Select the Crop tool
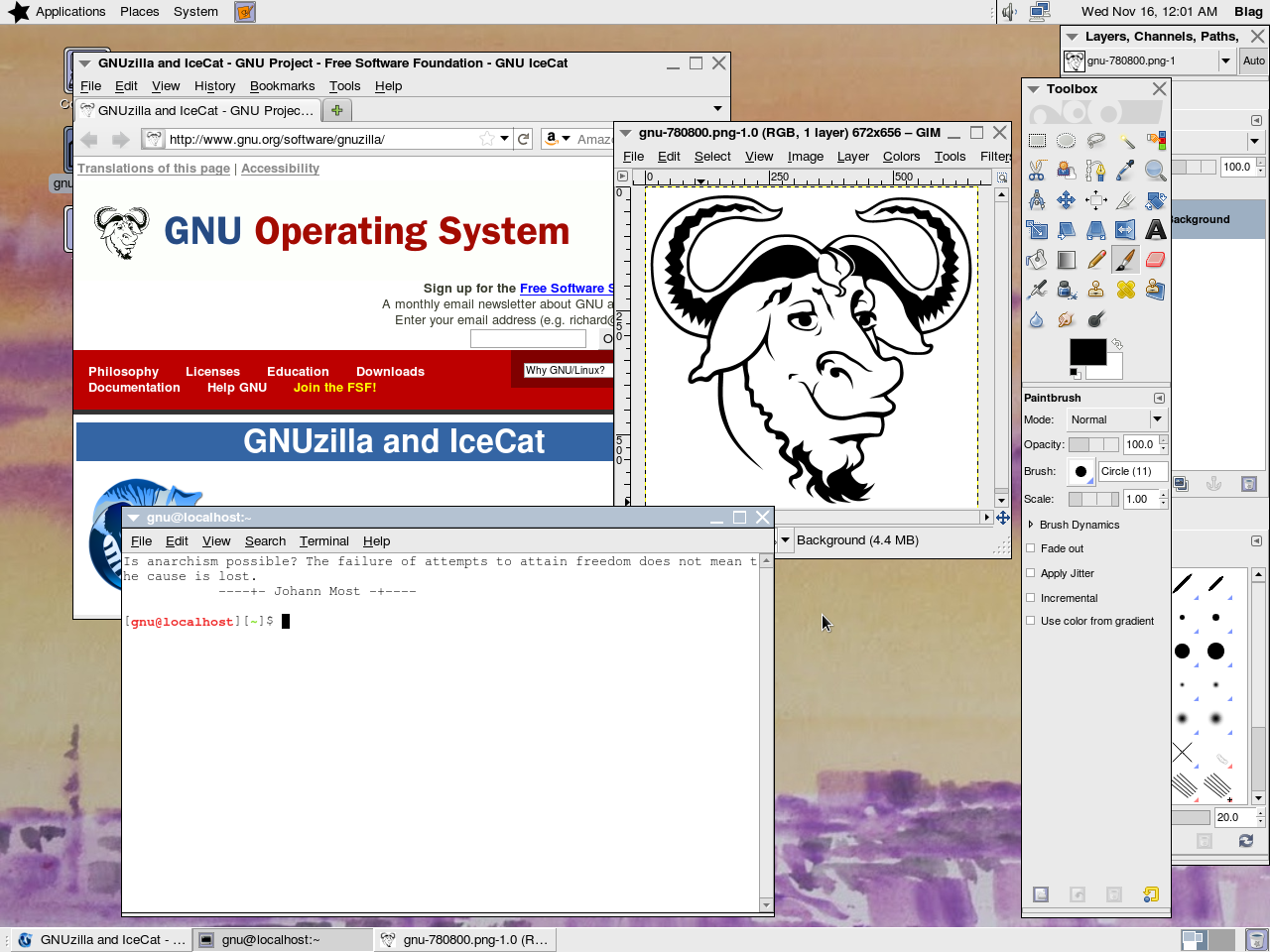 pyautogui.click(x=1125, y=200)
